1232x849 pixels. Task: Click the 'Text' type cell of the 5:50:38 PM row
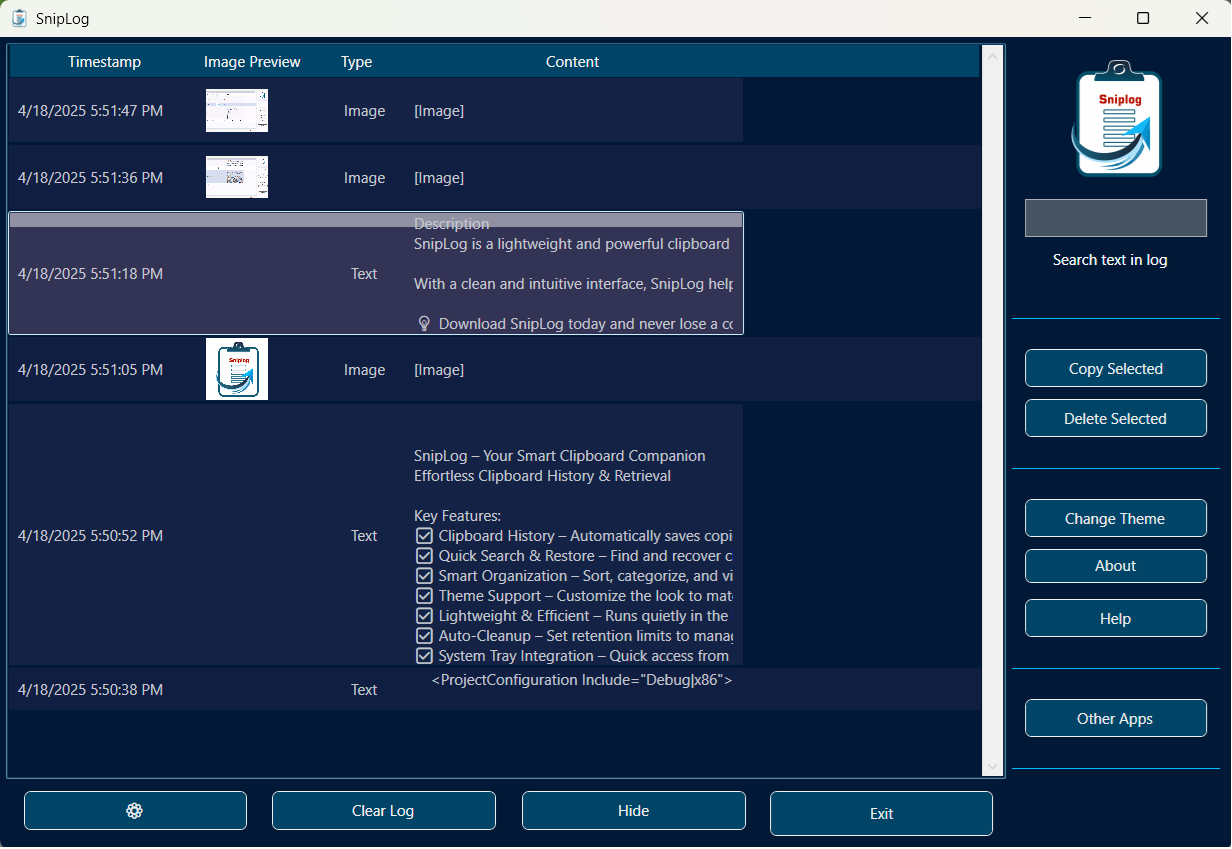click(365, 690)
